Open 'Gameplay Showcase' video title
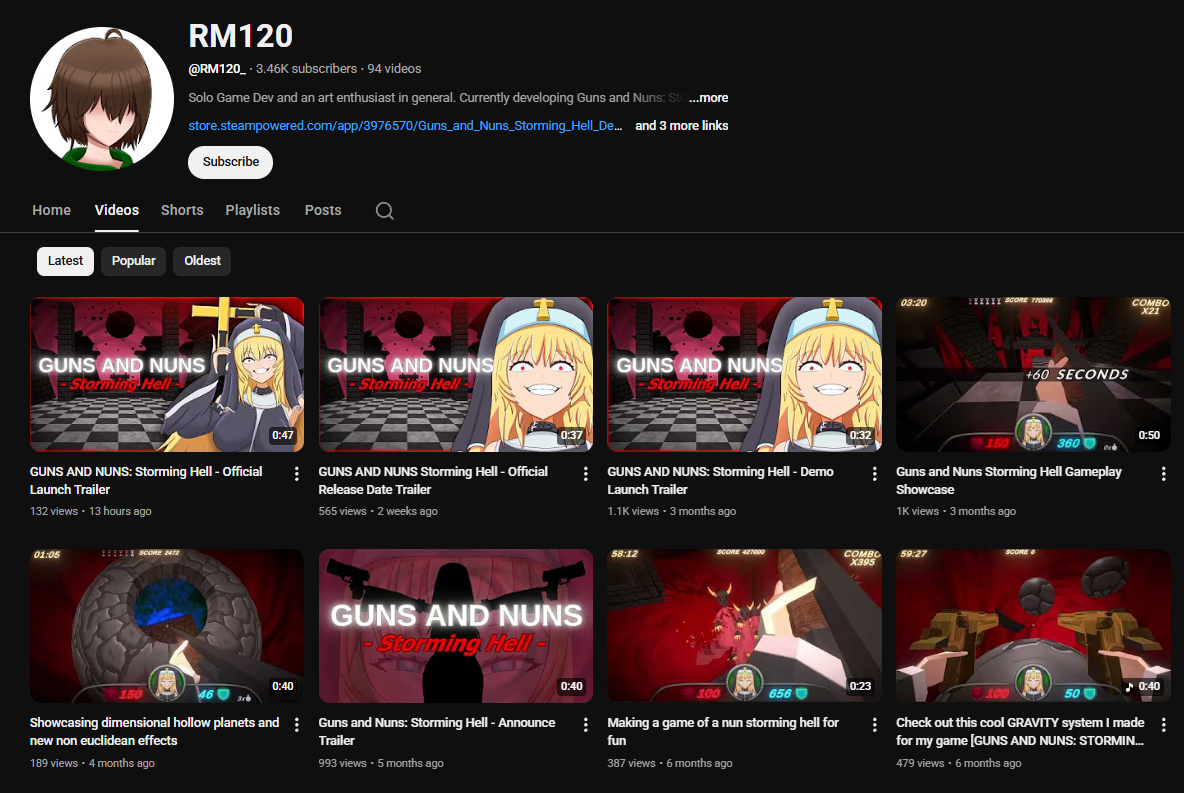 (x=1009, y=480)
